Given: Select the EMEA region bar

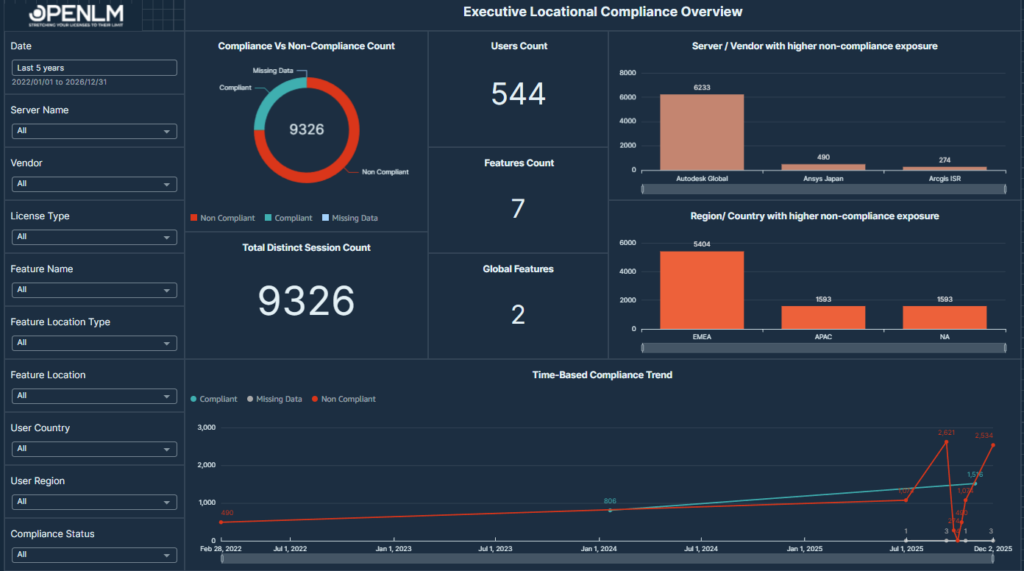Looking at the screenshot, I should (x=701, y=290).
